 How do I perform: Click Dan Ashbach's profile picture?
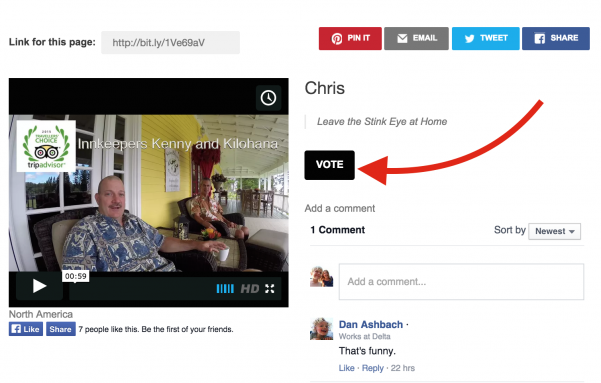tap(321, 329)
